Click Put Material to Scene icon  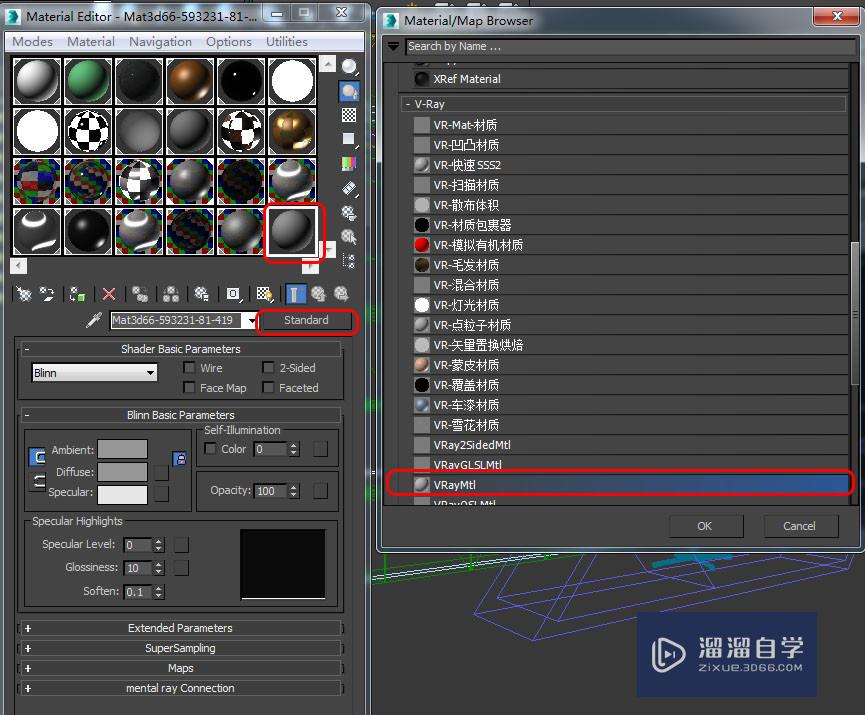pyautogui.click(x=47, y=294)
